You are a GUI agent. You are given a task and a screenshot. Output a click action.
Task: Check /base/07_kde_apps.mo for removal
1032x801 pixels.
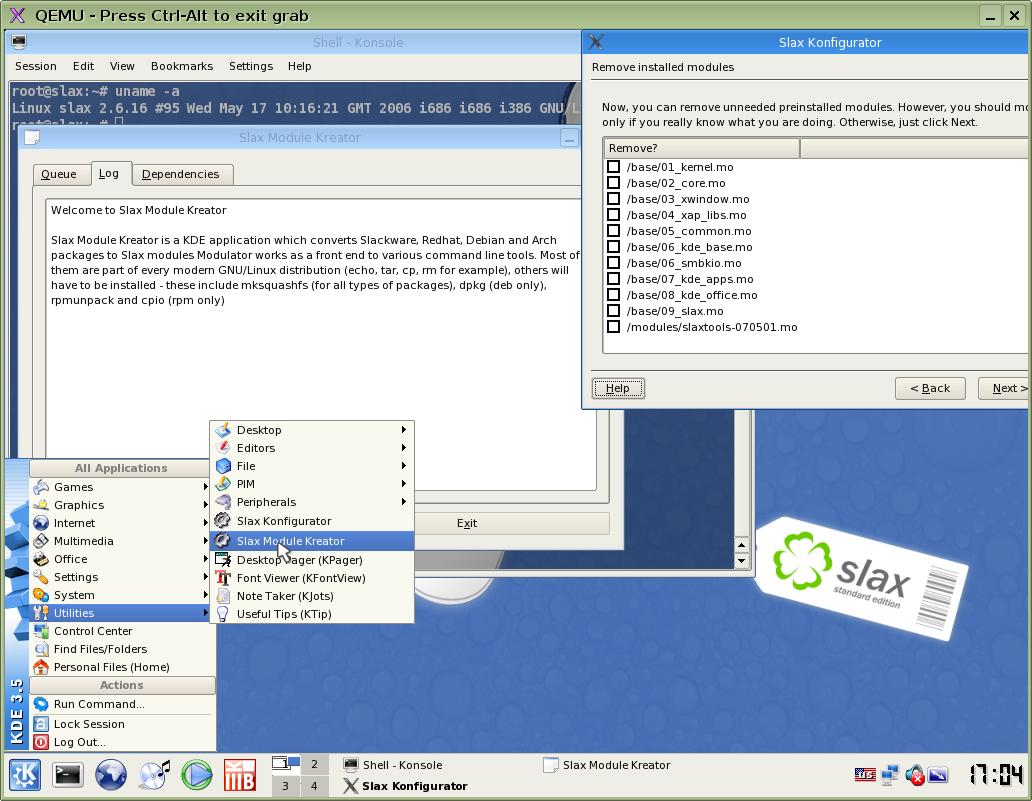(x=613, y=279)
